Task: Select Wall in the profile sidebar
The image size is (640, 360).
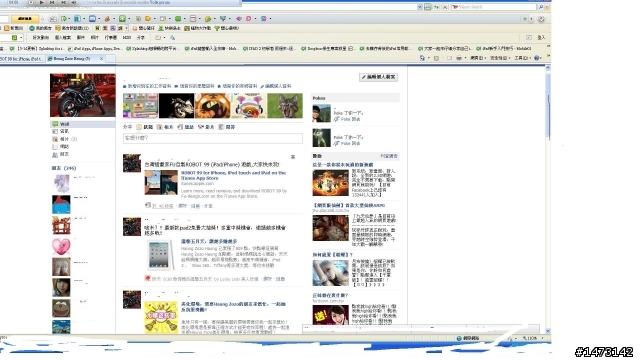Action: click(x=82, y=124)
